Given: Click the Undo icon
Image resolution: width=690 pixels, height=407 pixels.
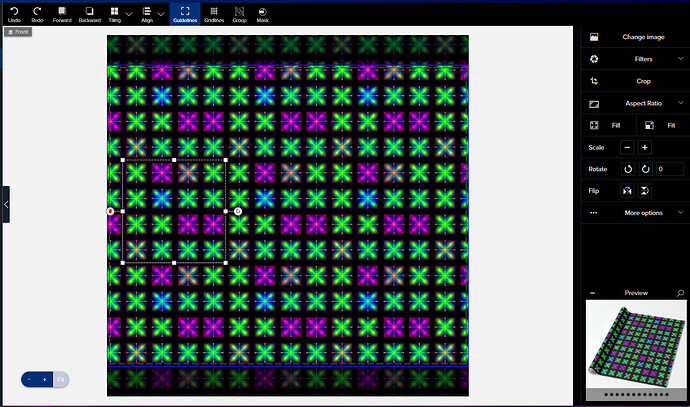Looking at the screenshot, I should click(14, 11).
